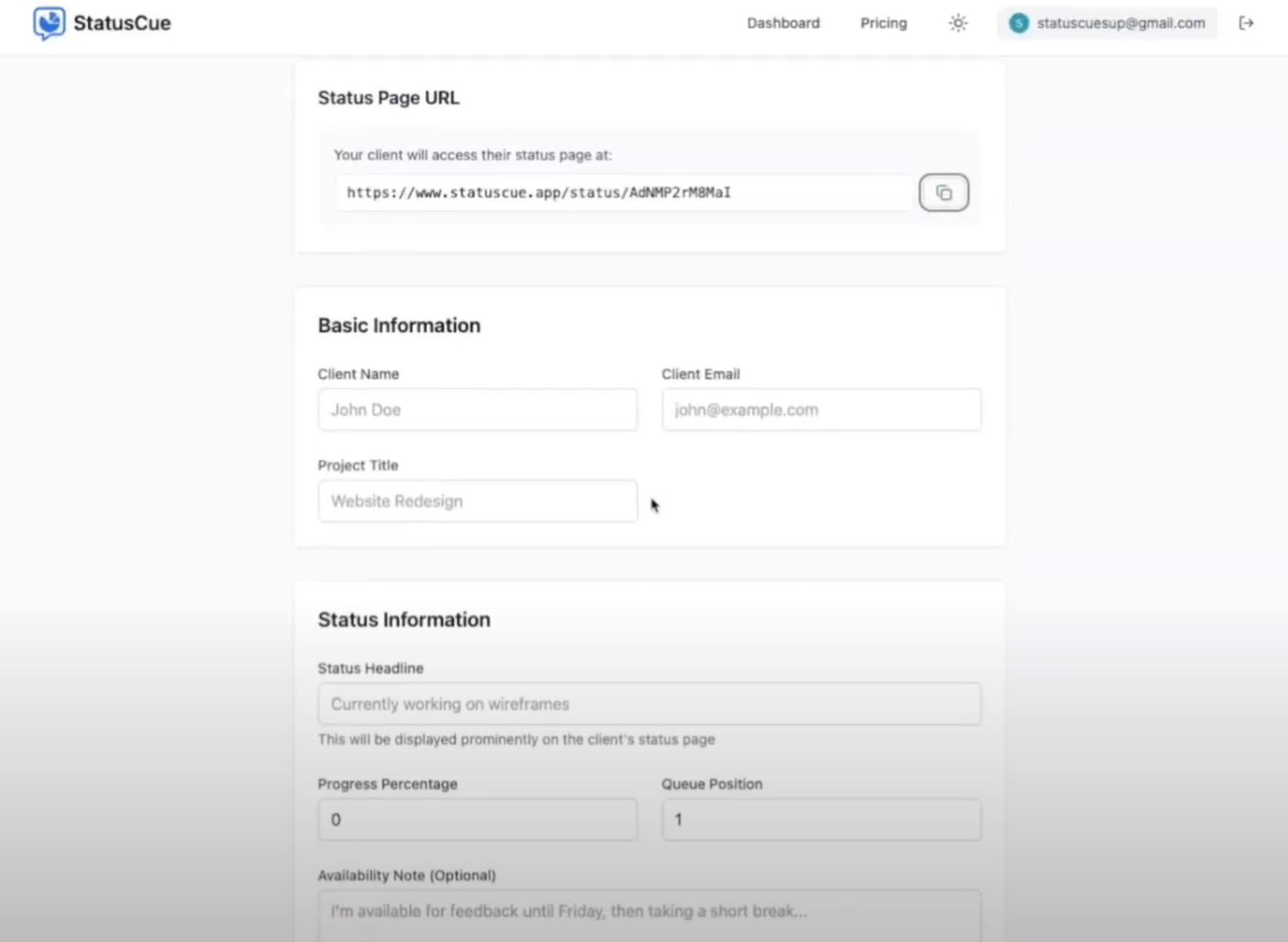Click the Status Information heading
The width and height of the screenshot is (1288, 942).
click(x=404, y=620)
